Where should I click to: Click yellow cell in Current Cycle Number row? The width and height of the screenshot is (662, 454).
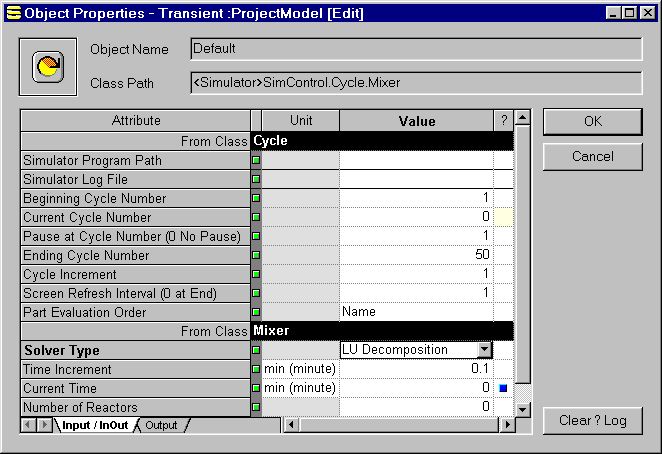[504, 217]
